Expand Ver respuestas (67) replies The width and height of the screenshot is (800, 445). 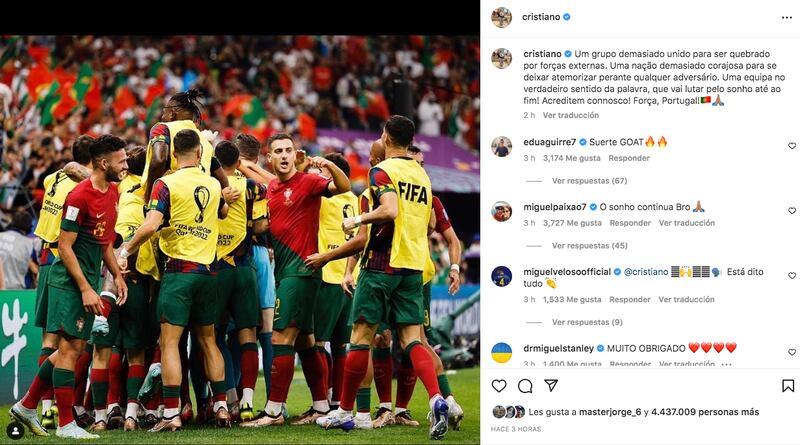click(589, 181)
